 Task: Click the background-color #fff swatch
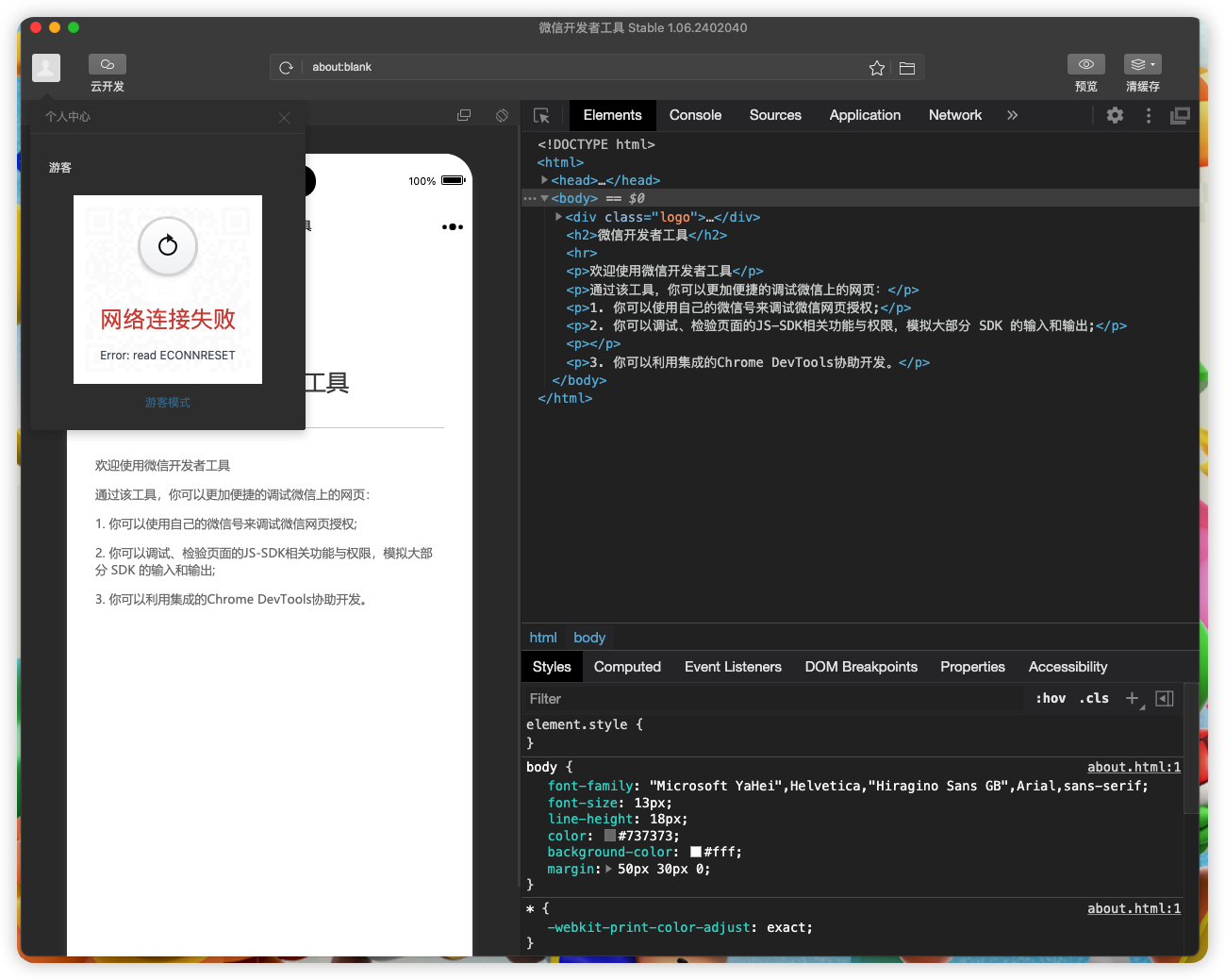click(x=696, y=852)
